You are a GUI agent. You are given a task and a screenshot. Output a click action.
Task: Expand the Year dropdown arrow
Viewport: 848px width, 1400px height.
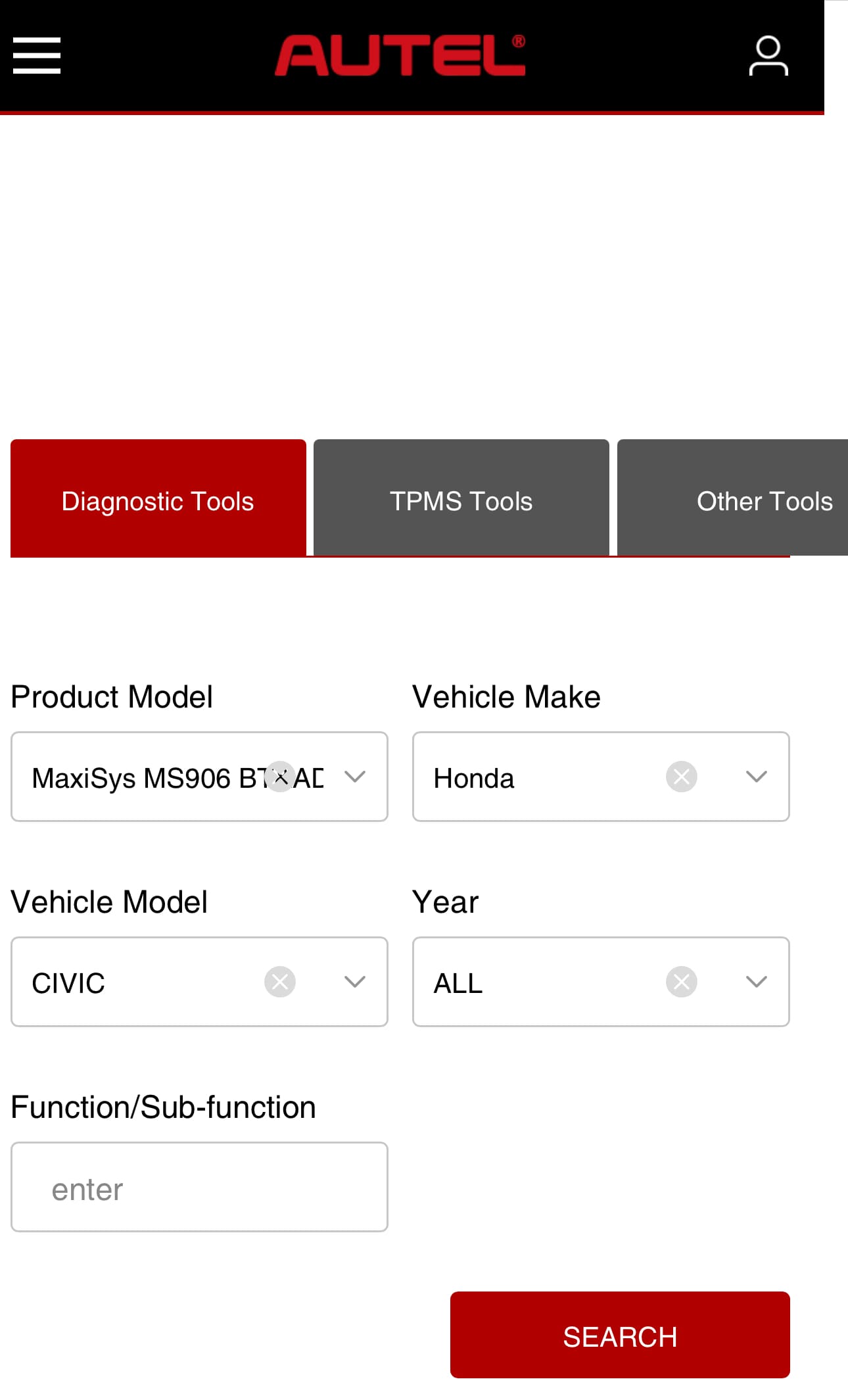click(x=757, y=982)
